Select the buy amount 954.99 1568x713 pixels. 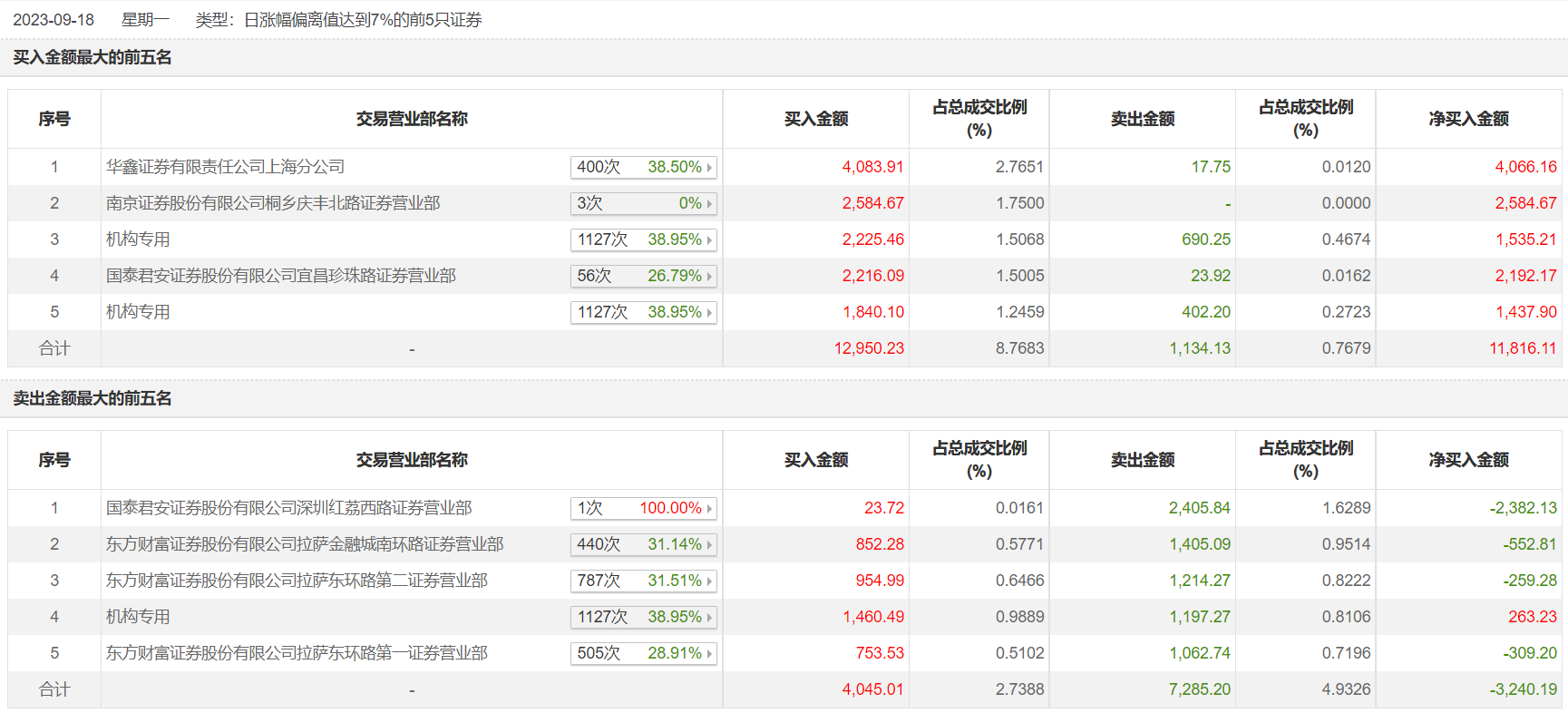tap(880, 581)
